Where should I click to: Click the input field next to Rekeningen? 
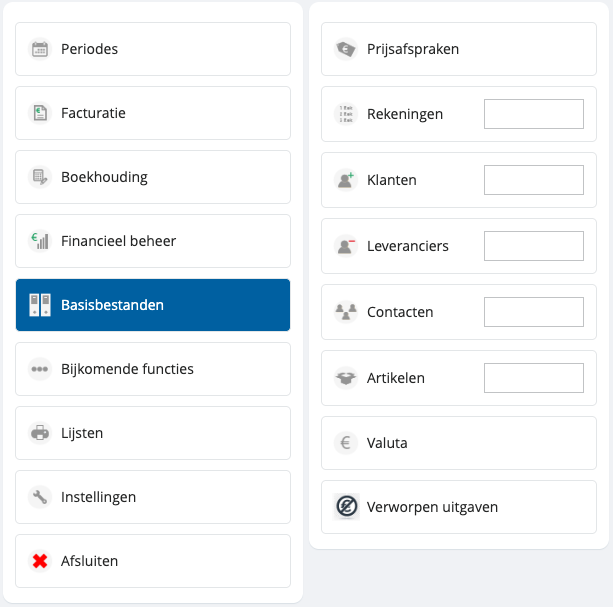click(x=533, y=114)
